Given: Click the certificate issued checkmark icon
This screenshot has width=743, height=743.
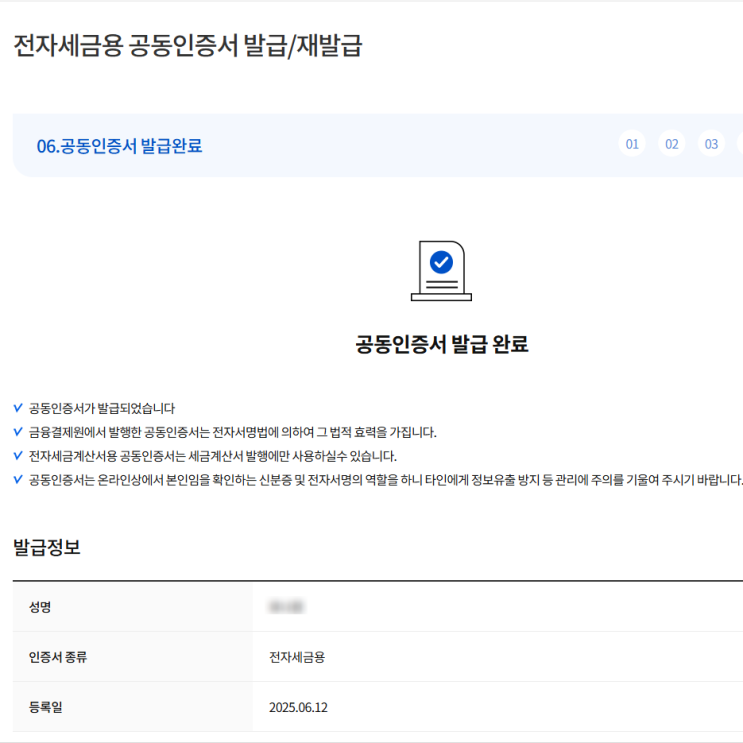Looking at the screenshot, I should [441, 271].
